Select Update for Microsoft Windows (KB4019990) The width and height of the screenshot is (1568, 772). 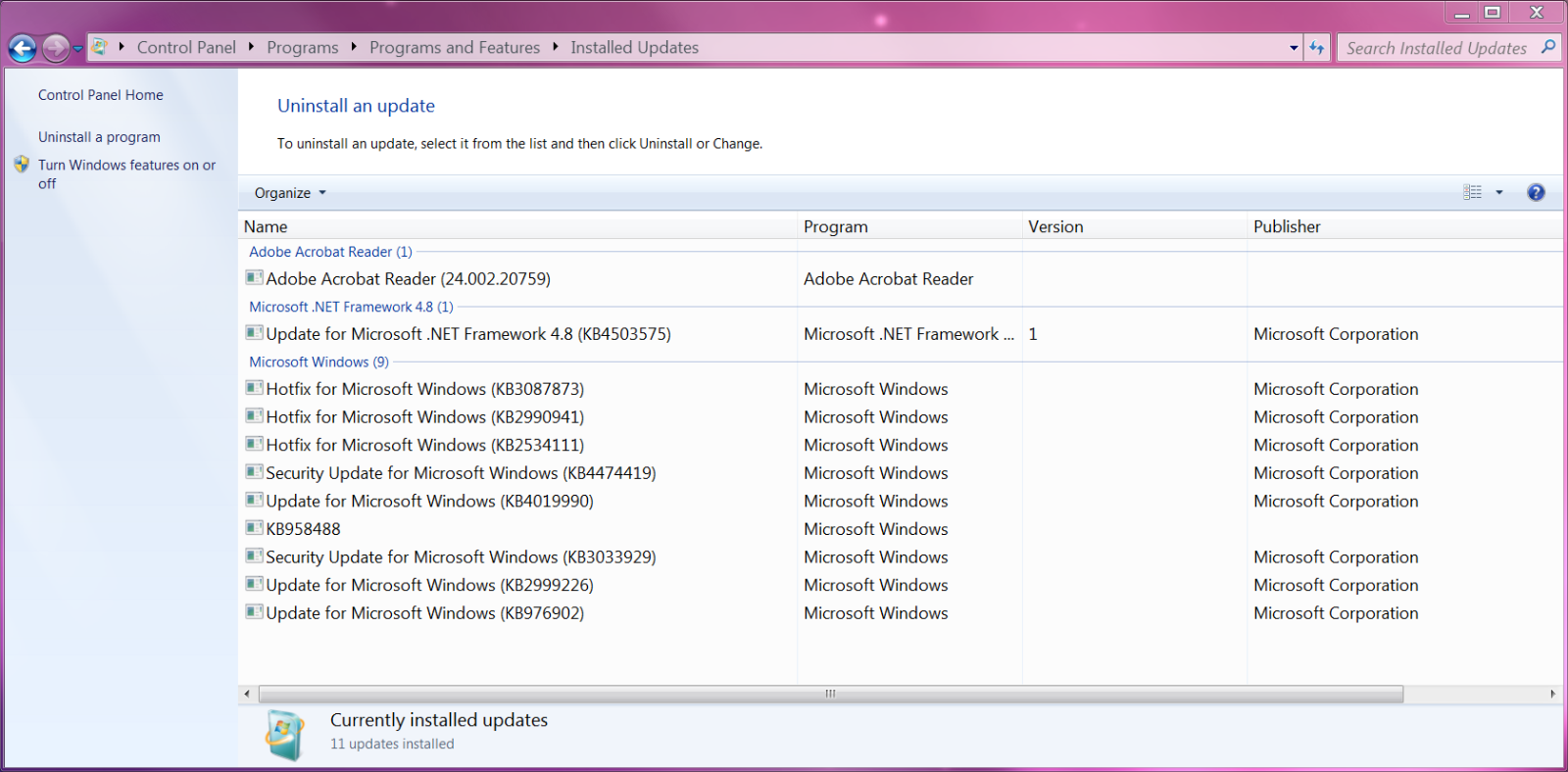429,502
